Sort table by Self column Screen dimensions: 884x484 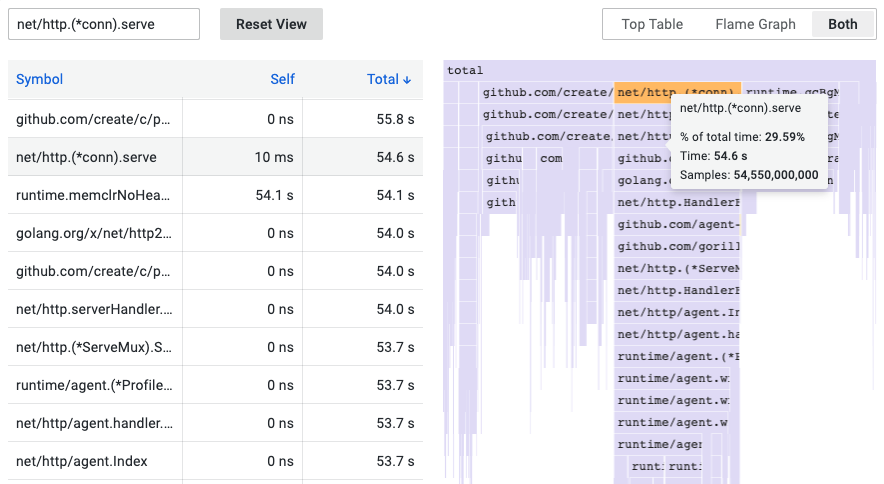[x=282, y=79]
